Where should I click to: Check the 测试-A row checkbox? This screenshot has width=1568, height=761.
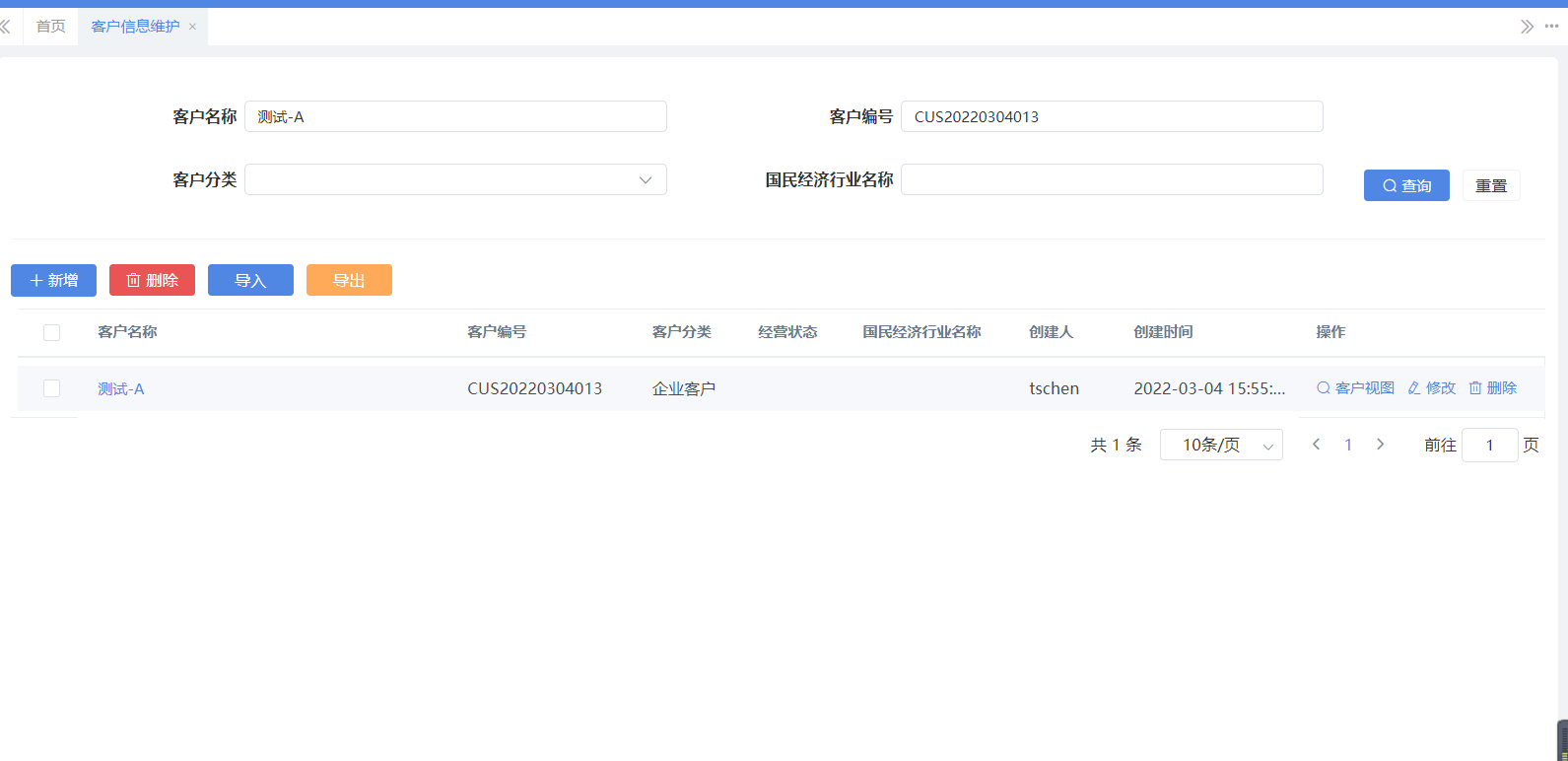pyautogui.click(x=51, y=388)
